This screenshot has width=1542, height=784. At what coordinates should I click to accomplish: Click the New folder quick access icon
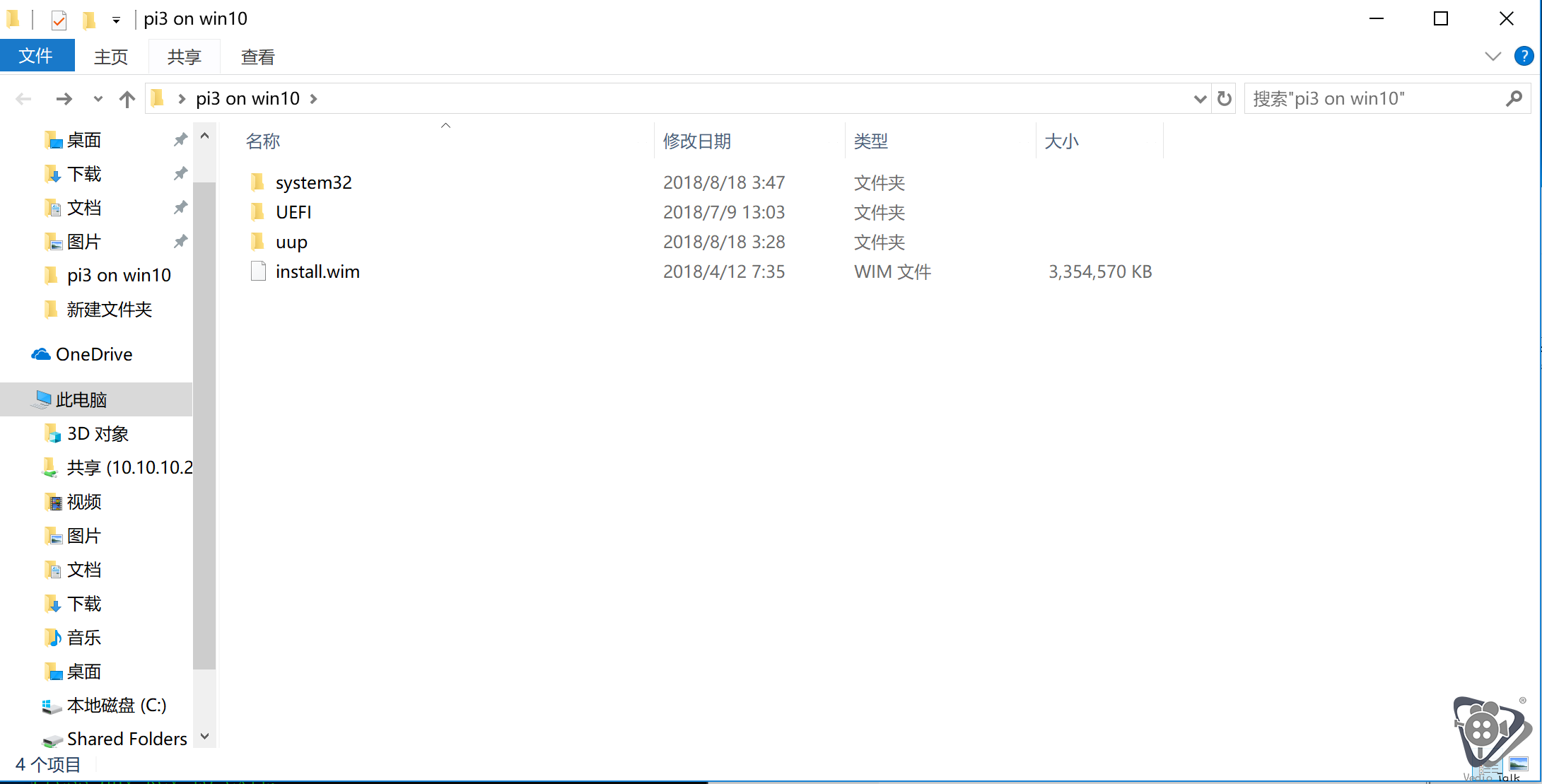tap(89, 20)
